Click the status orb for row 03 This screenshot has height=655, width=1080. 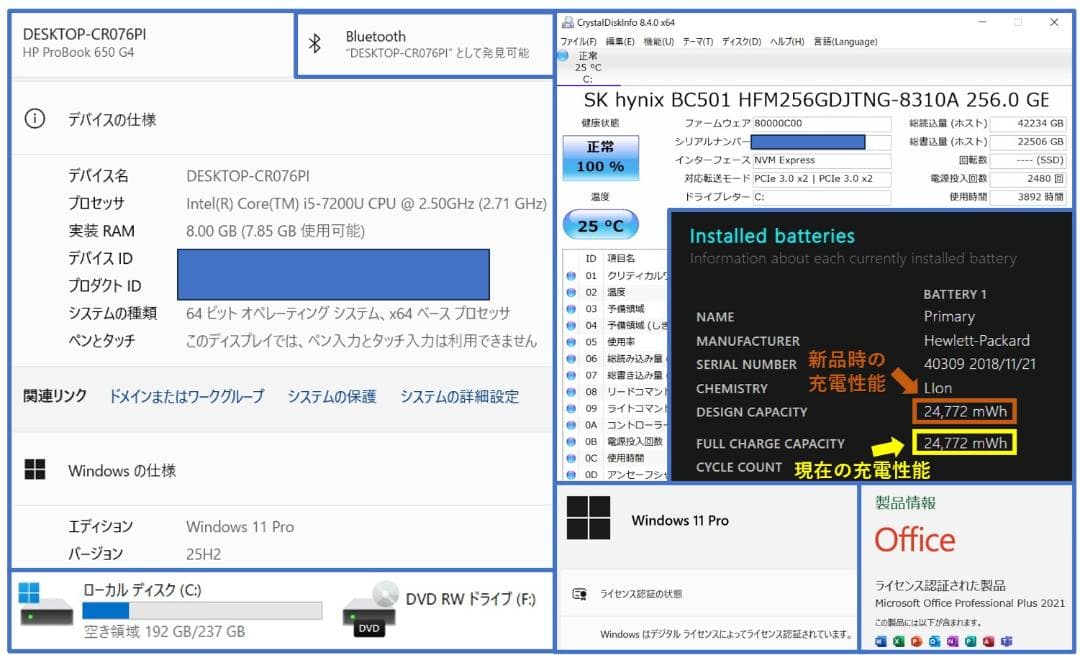(x=571, y=309)
